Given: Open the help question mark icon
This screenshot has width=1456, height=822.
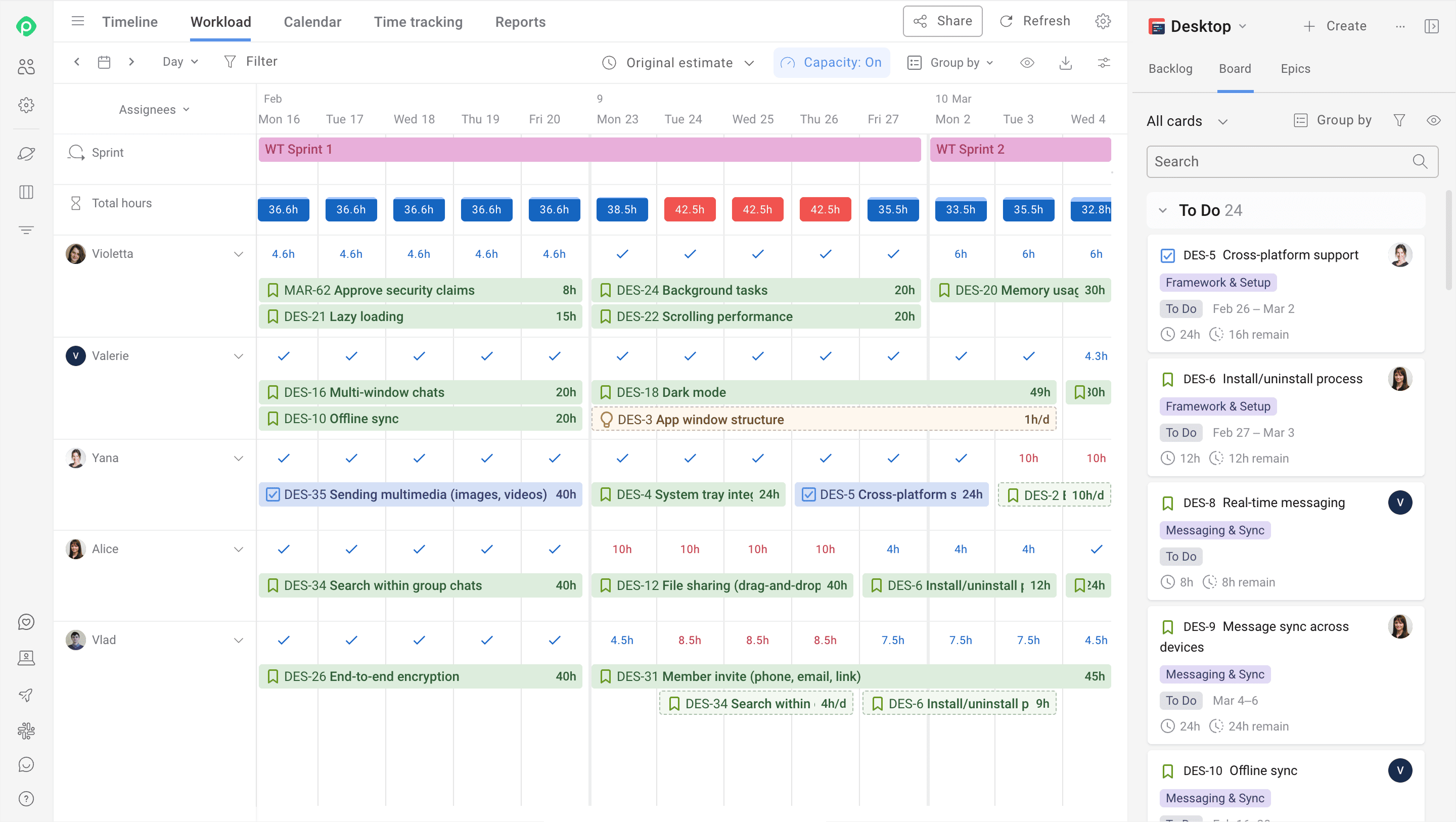Looking at the screenshot, I should coord(26,798).
